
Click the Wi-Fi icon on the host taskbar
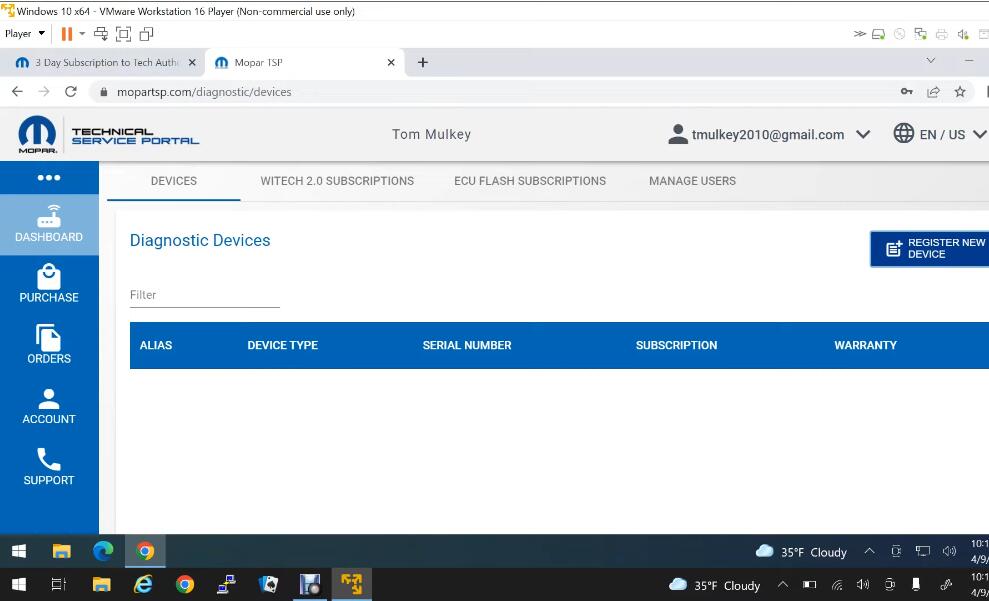(x=837, y=585)
